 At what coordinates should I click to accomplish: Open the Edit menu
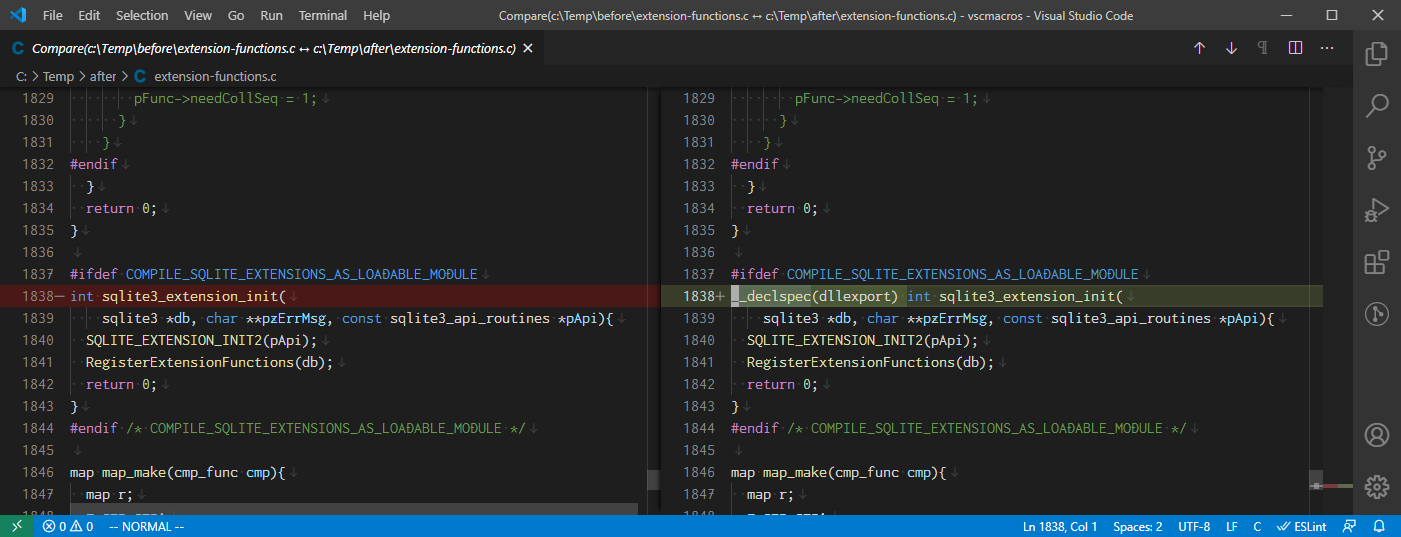(x=89, y=16)
